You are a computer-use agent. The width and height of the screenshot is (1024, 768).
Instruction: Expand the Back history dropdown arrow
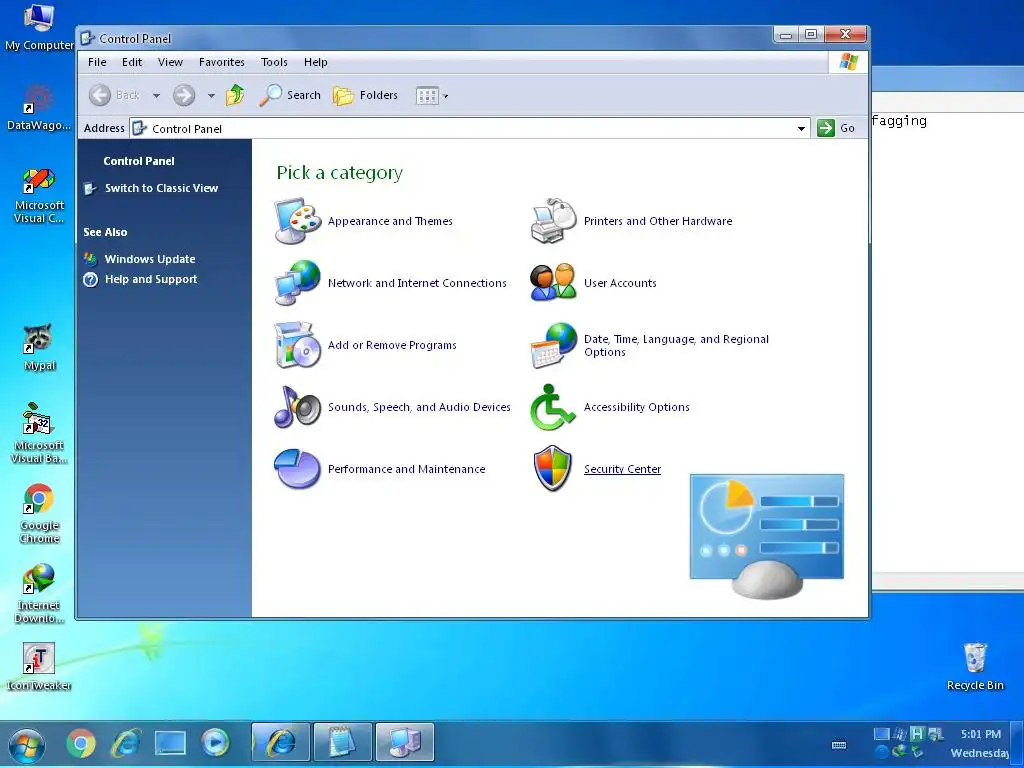tap(156, 96)
